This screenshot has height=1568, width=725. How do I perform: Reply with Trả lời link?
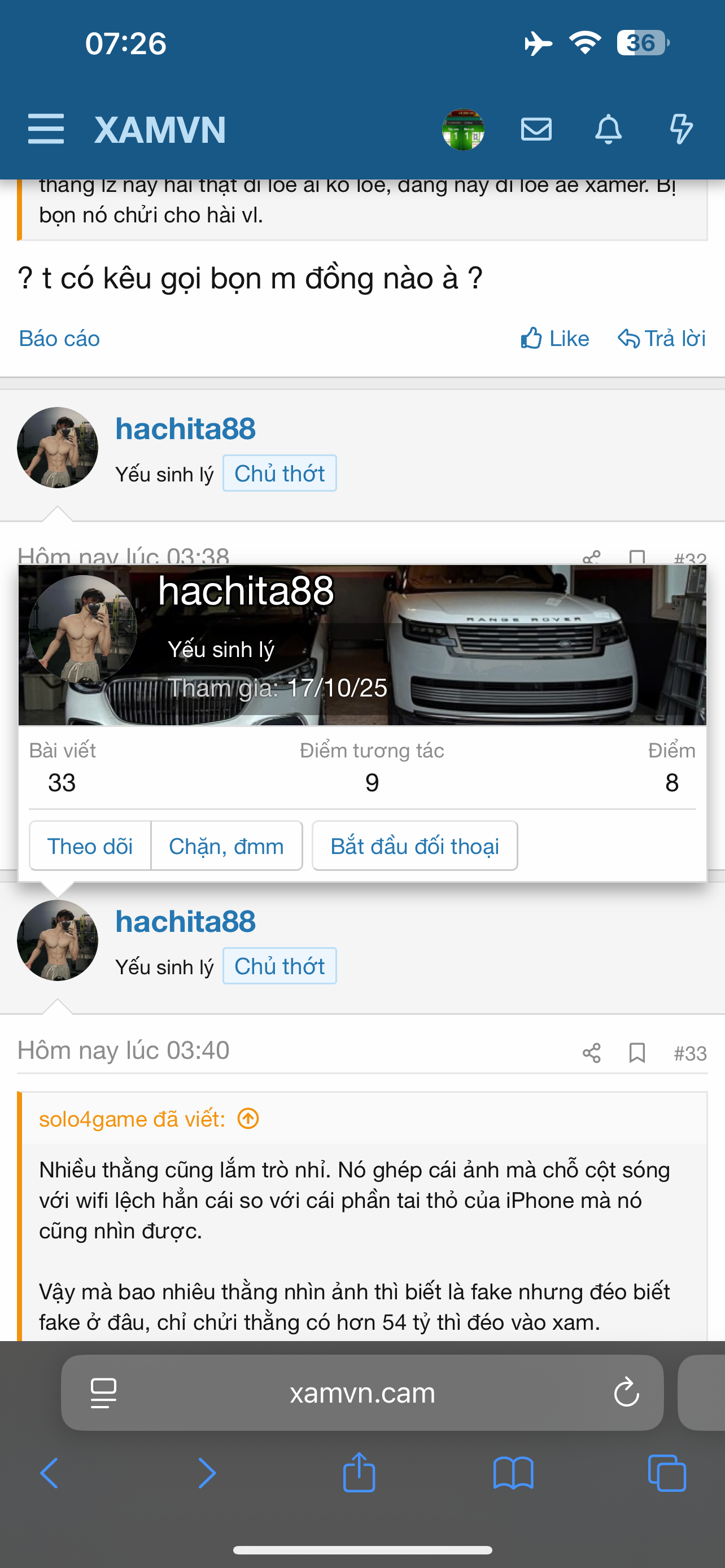tap(662, 339)
